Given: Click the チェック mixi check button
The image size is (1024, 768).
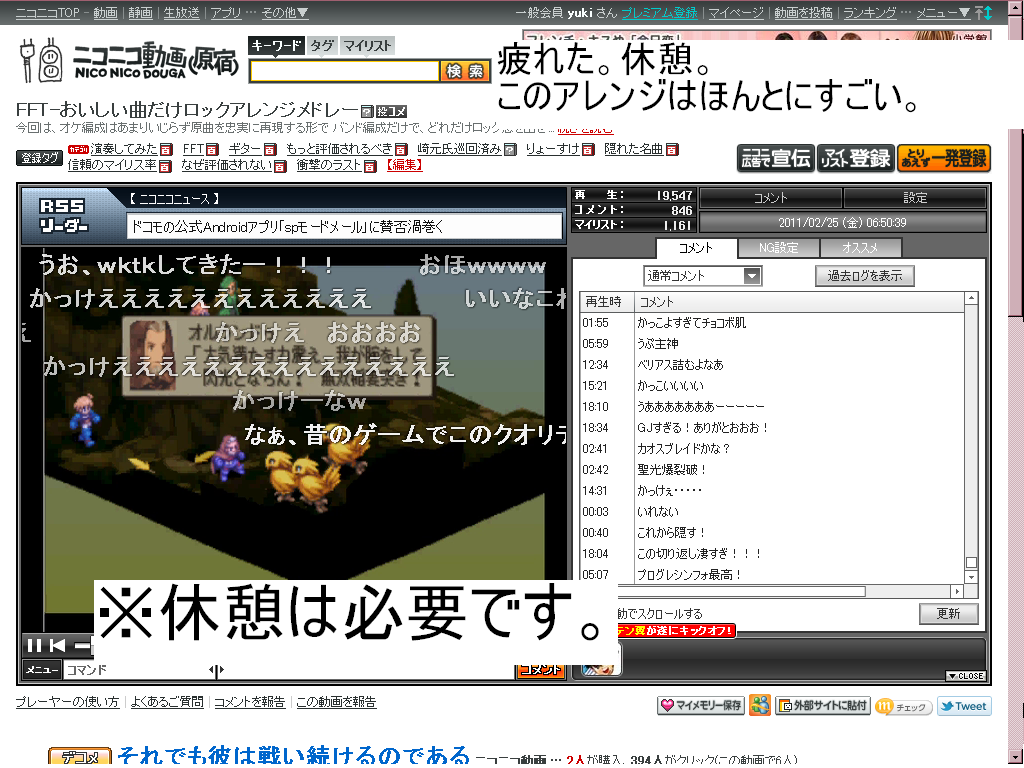Looking at the screenshot, I should point(903,706).
